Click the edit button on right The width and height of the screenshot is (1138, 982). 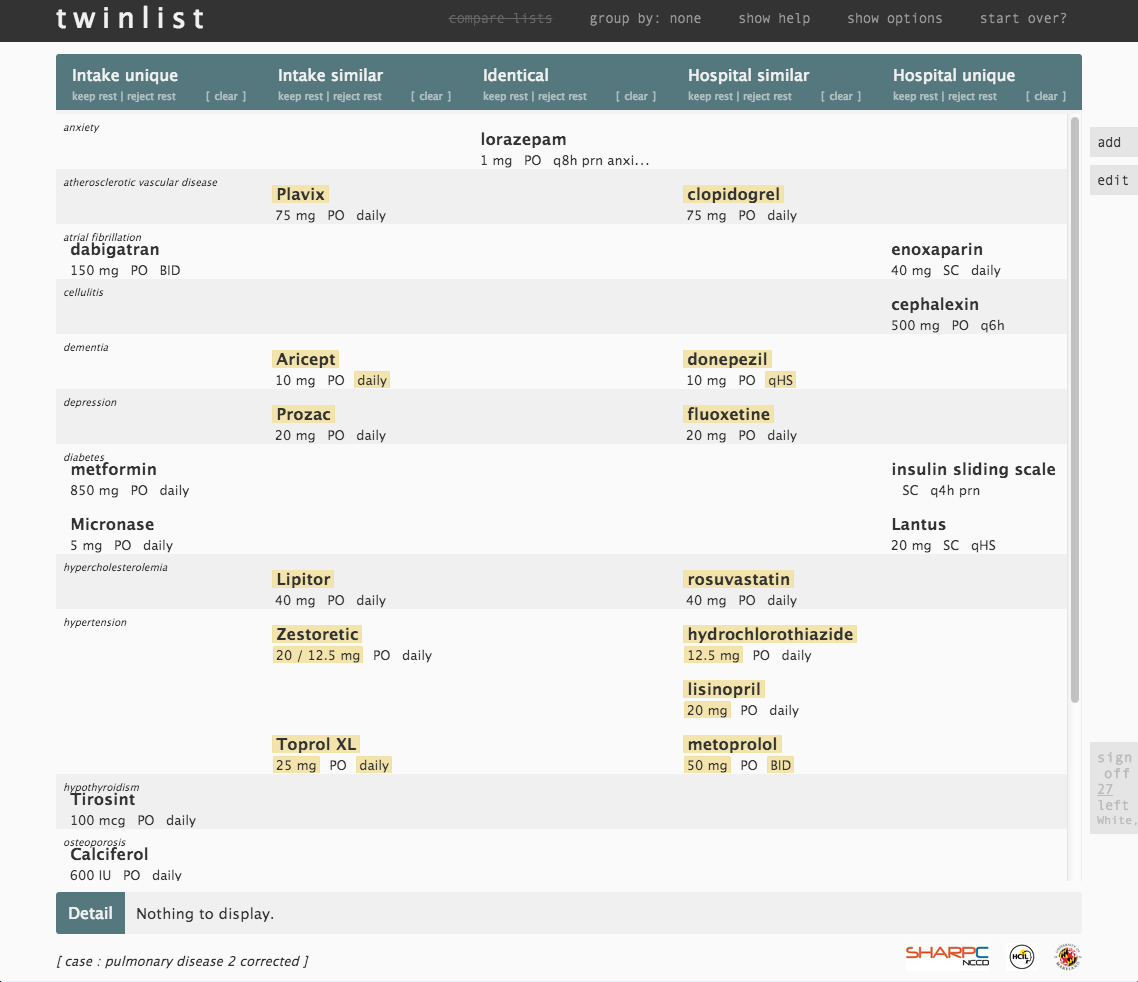pyautogui.click(x=1113, y=180)
